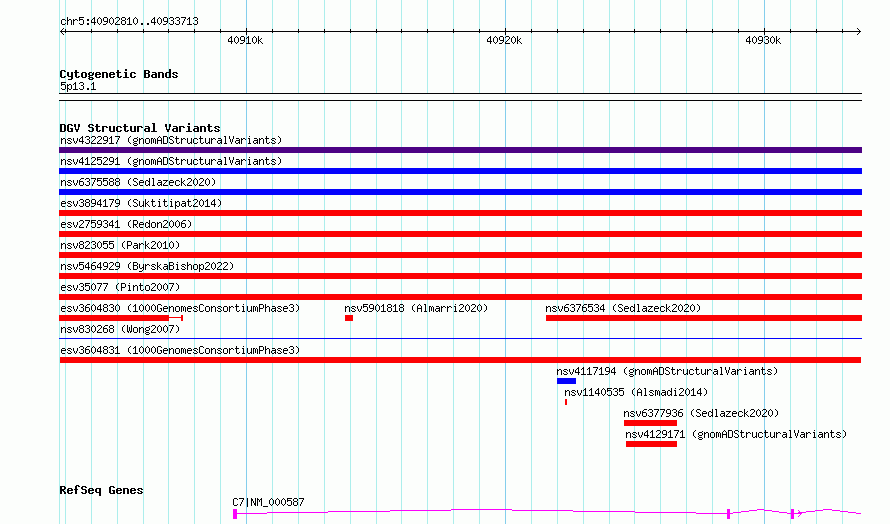This screenshot has height=524, width=890.
Task: Click the nsv4322917 gnomAD variant label
Action: [171, 140]
